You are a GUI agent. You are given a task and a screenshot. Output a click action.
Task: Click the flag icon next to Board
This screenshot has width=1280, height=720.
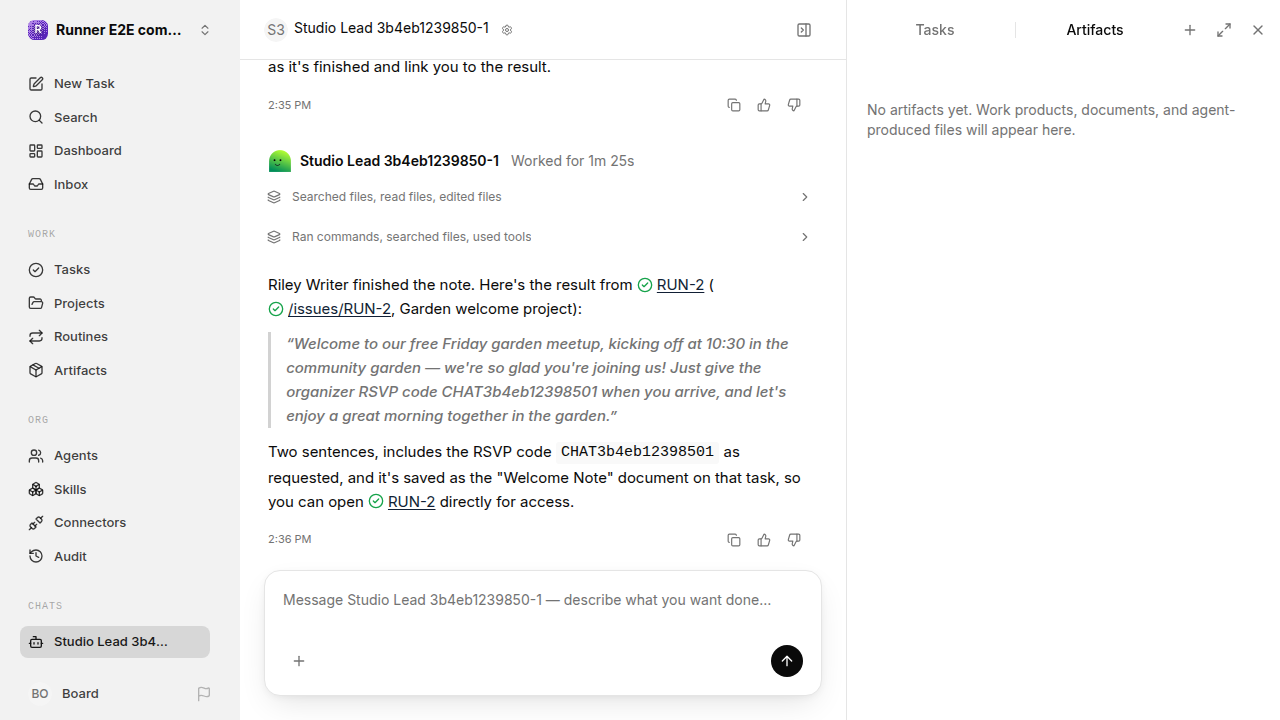pyautogui.click(x=204, y=694)
